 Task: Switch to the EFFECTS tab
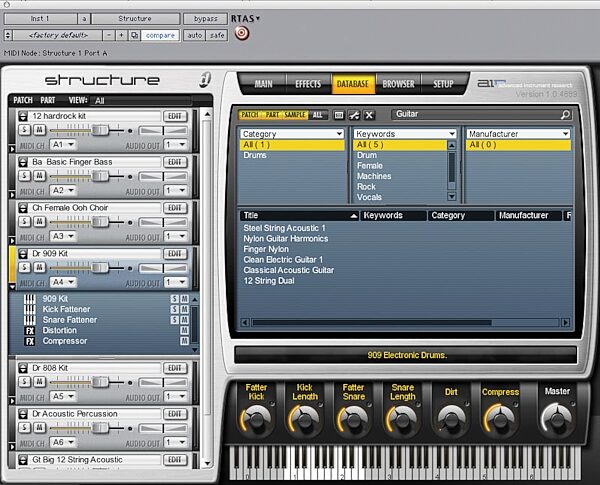coord(308,84)
